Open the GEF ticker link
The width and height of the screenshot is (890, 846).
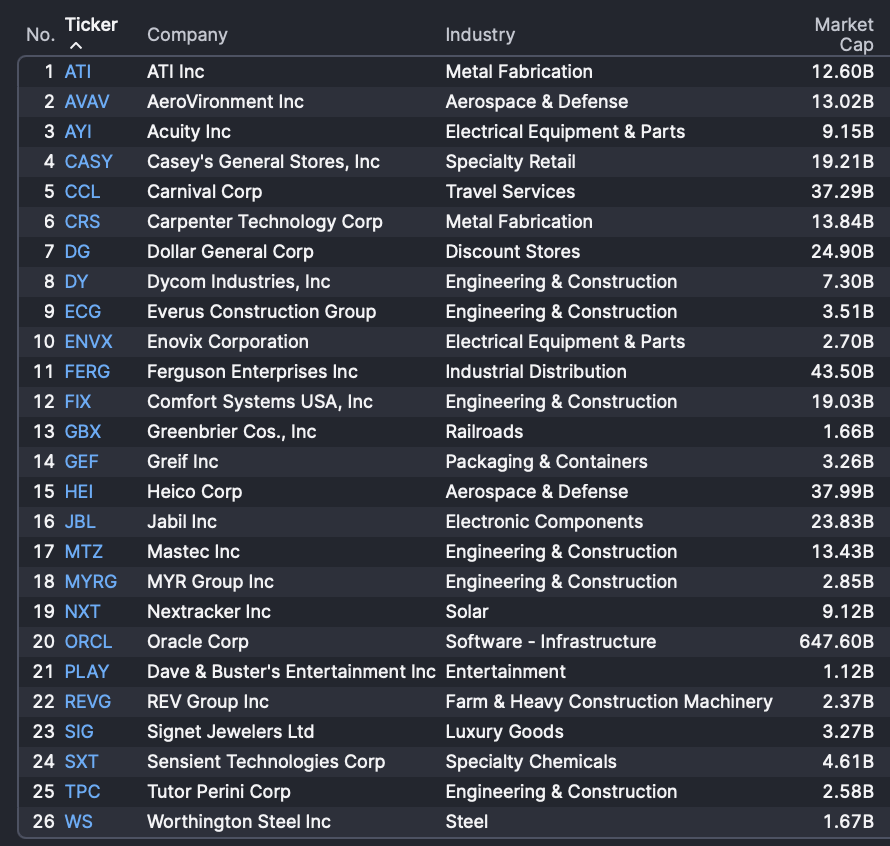pos(81,462)
